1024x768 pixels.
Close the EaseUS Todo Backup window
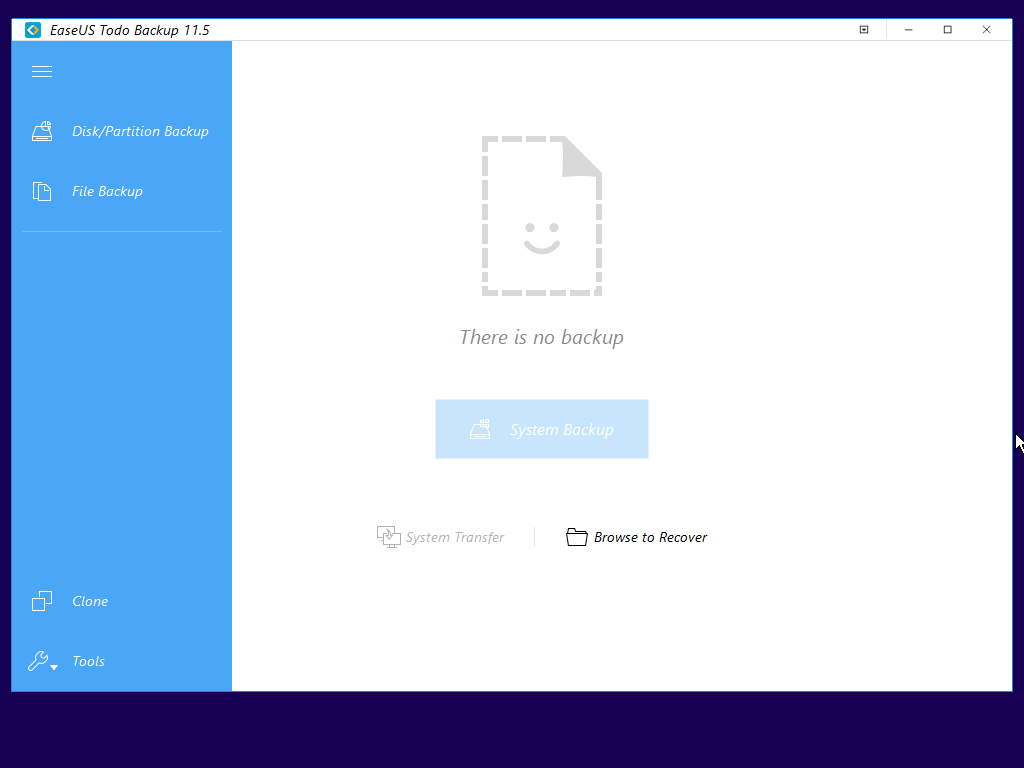click(x=987, y=30)
